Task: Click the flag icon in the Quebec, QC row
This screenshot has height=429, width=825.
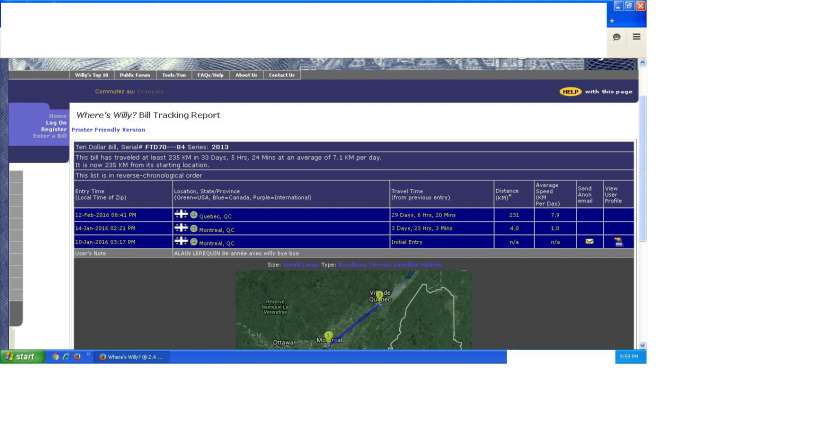Action: point(181,214)
